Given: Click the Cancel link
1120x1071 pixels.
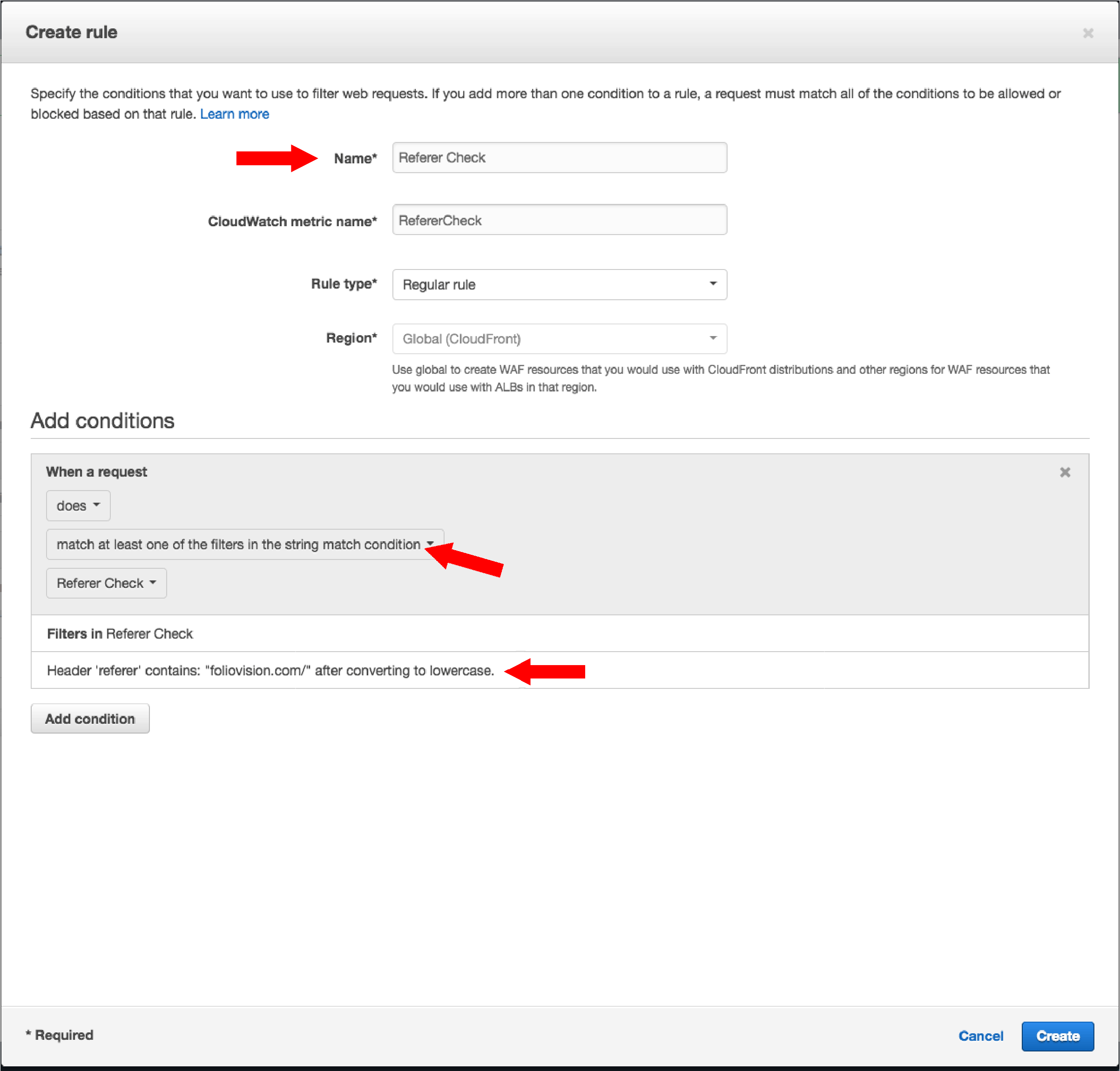Looking at the screenshot, I should click(x=981, y=1036).
